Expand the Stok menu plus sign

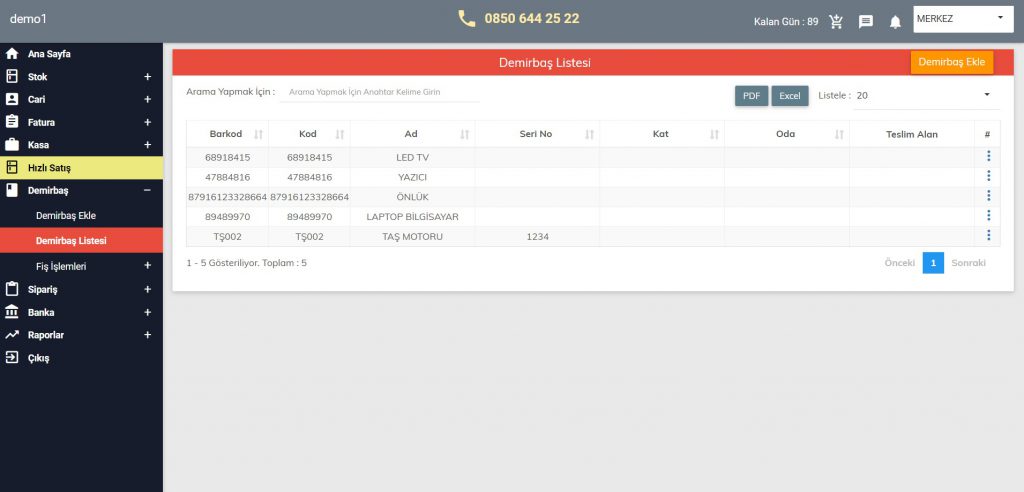(147, 77)
